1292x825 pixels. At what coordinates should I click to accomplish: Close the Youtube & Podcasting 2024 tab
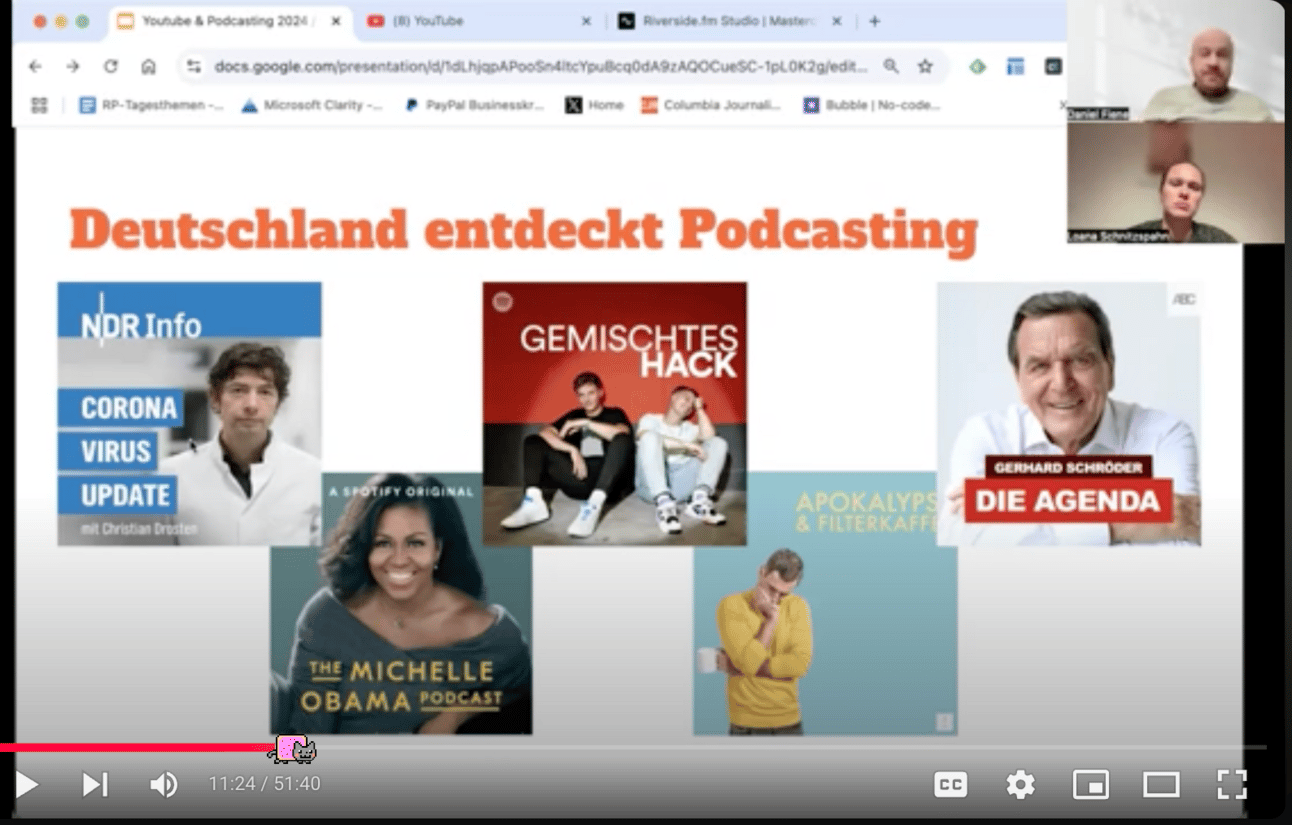click(336, 21)
